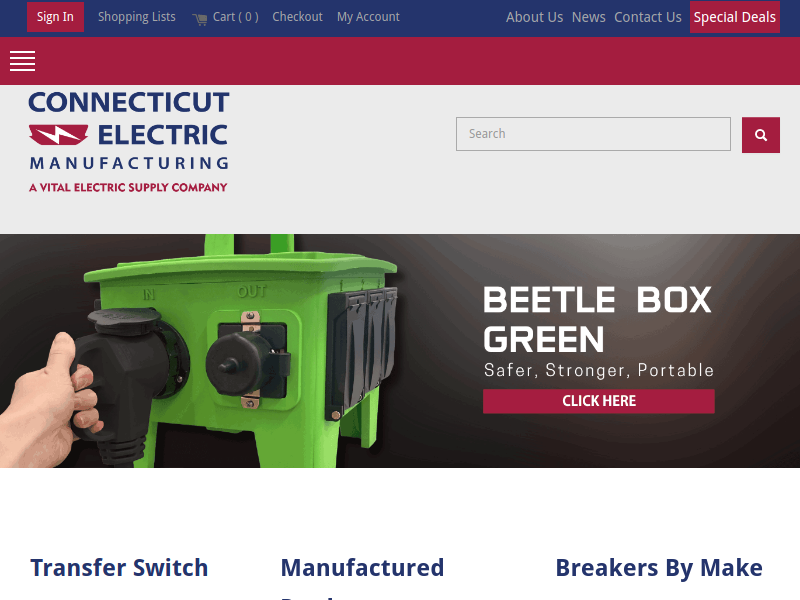The image size is (800, 600).
Task: Click the shopping cart icon
Action: pyautogui.click(x=199, y=19)
